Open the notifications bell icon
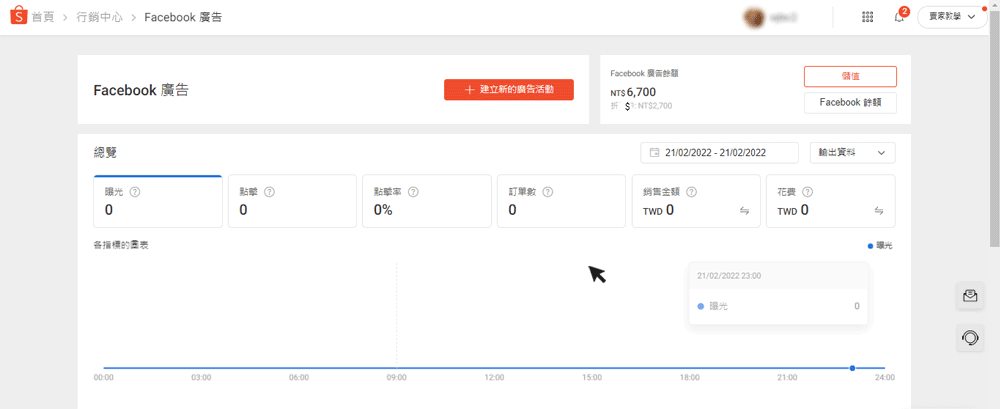Screen dimensions: 1000x409 point(899,17)
